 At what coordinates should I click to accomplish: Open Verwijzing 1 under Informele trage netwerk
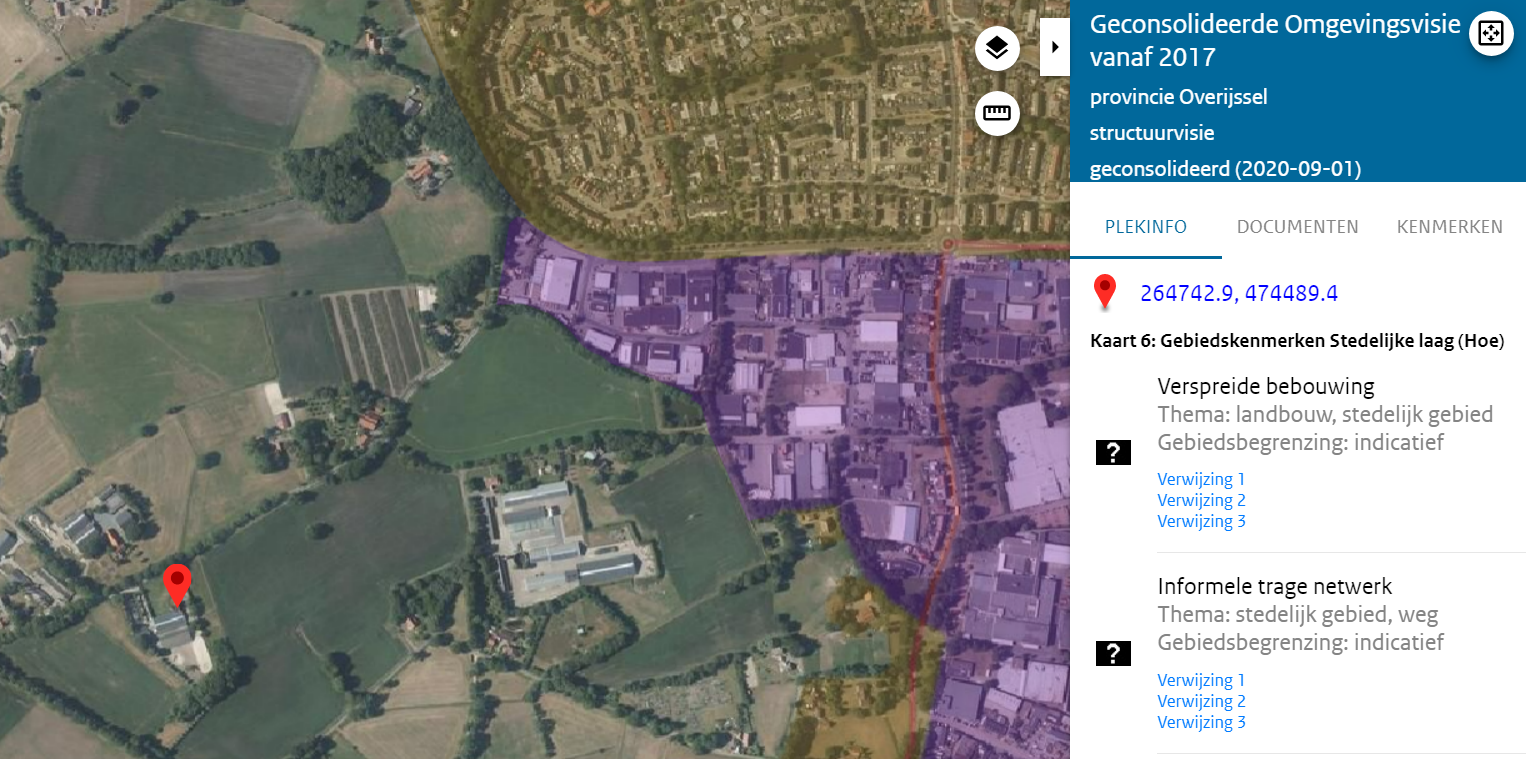pos(1201,680)
